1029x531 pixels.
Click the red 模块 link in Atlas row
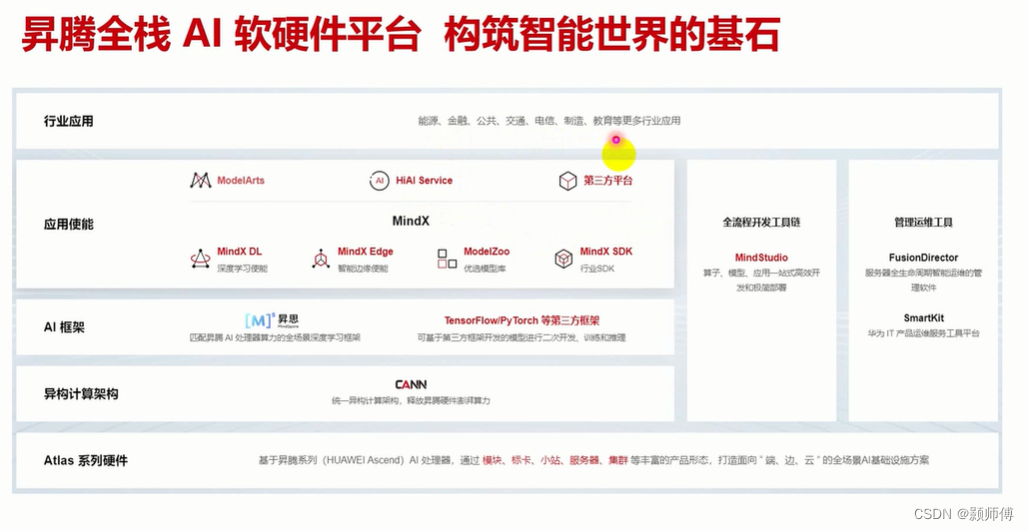(492, 460)
